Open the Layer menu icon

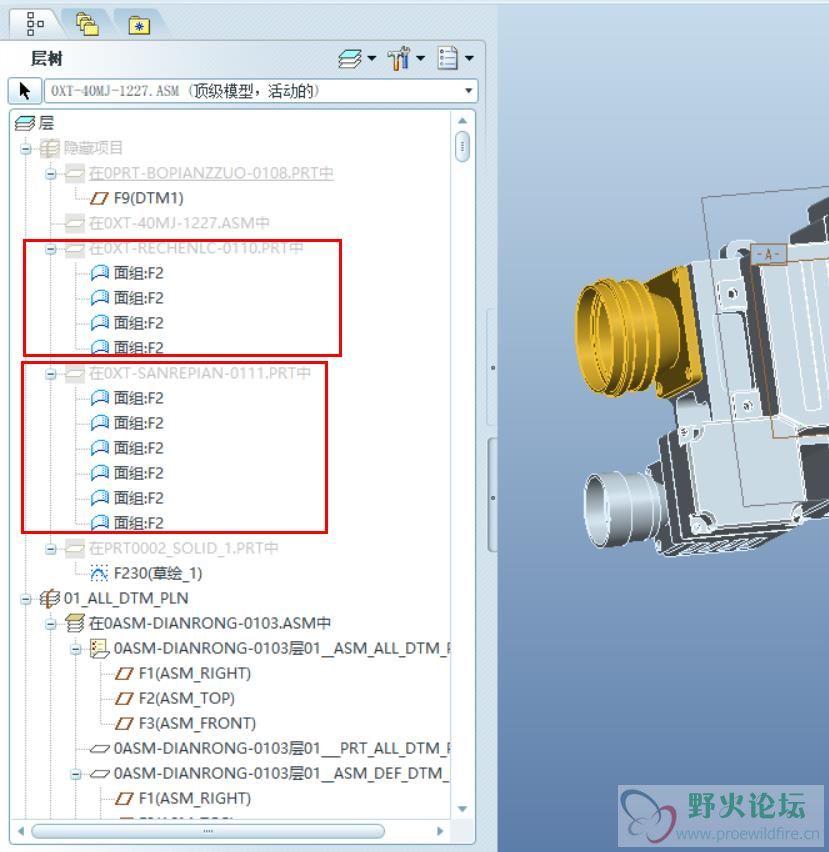point(350,59)
